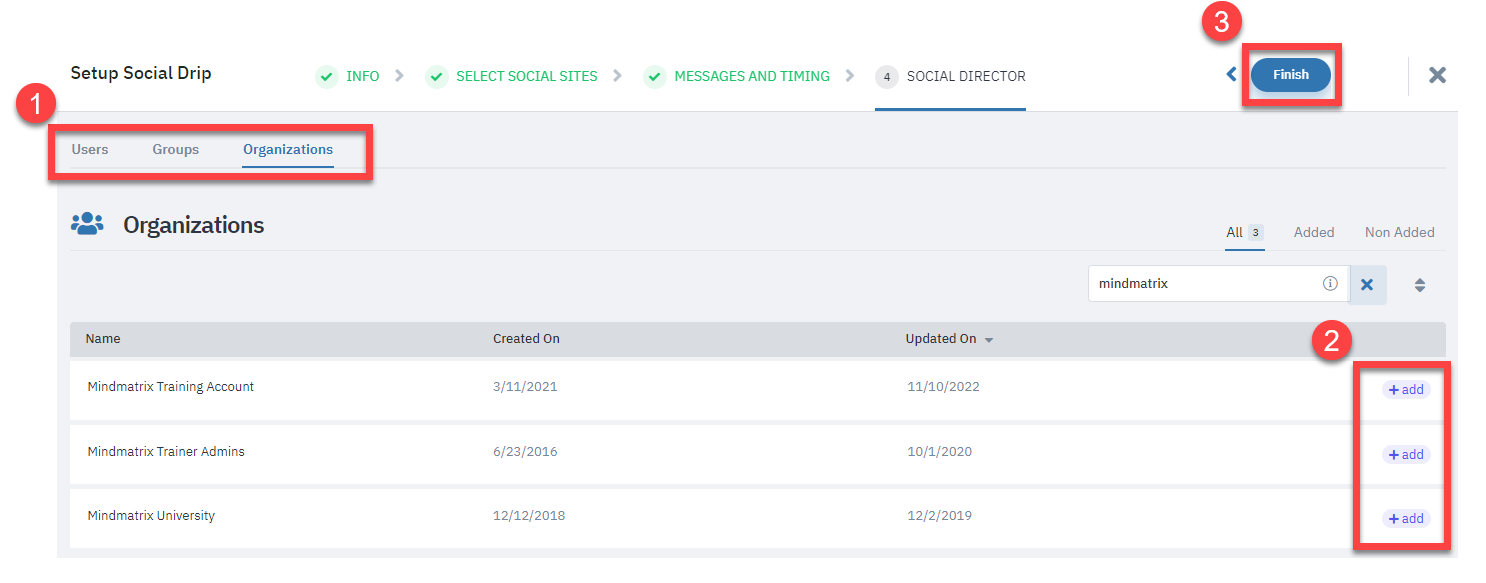Close the Setup Social Drip wizard
1486x583 pixels.
1437,75
